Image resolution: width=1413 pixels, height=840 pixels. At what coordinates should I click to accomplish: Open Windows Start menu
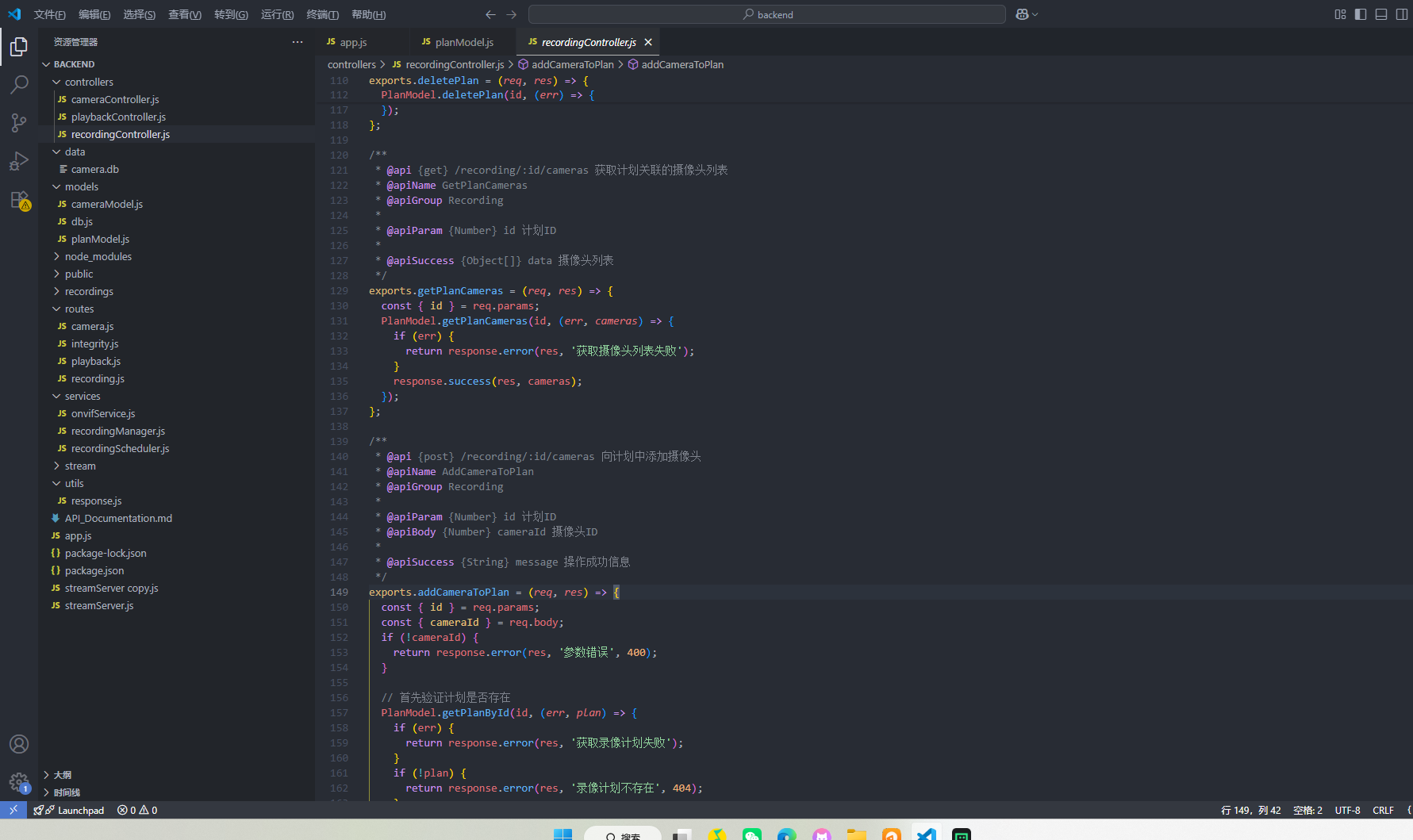coord(563,834)
